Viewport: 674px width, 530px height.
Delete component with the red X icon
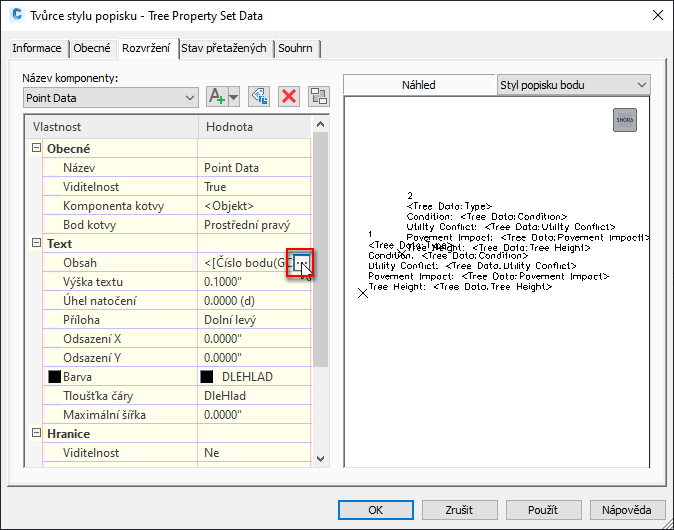(289, 96)
